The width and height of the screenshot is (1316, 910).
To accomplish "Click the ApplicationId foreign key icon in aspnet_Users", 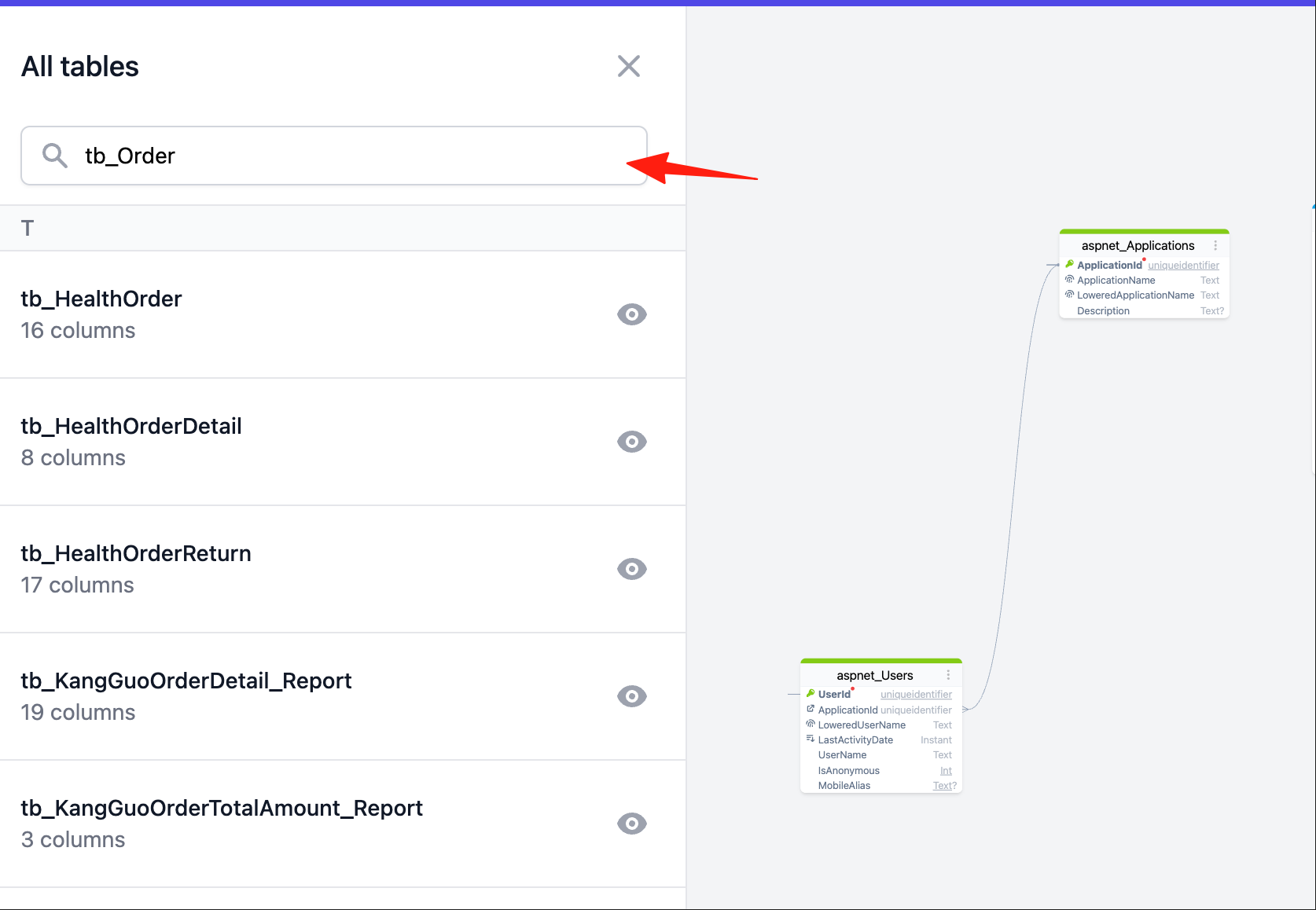I will pos(811,709).
